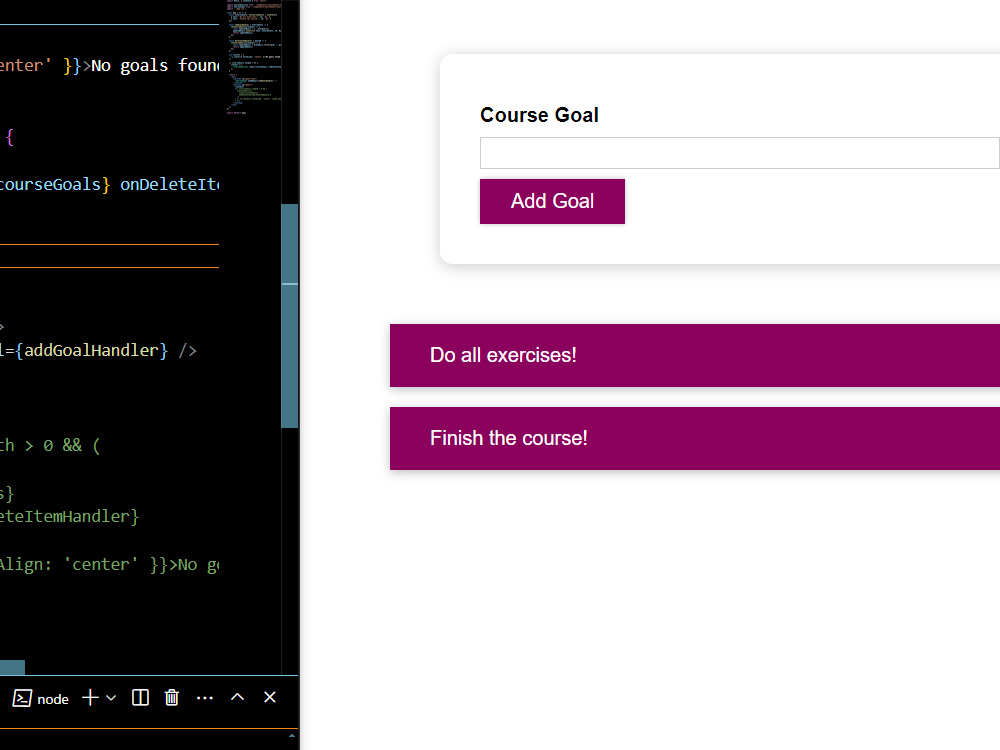
Task: Kill terminal with trash icon
Action: [x=172, y=698]
